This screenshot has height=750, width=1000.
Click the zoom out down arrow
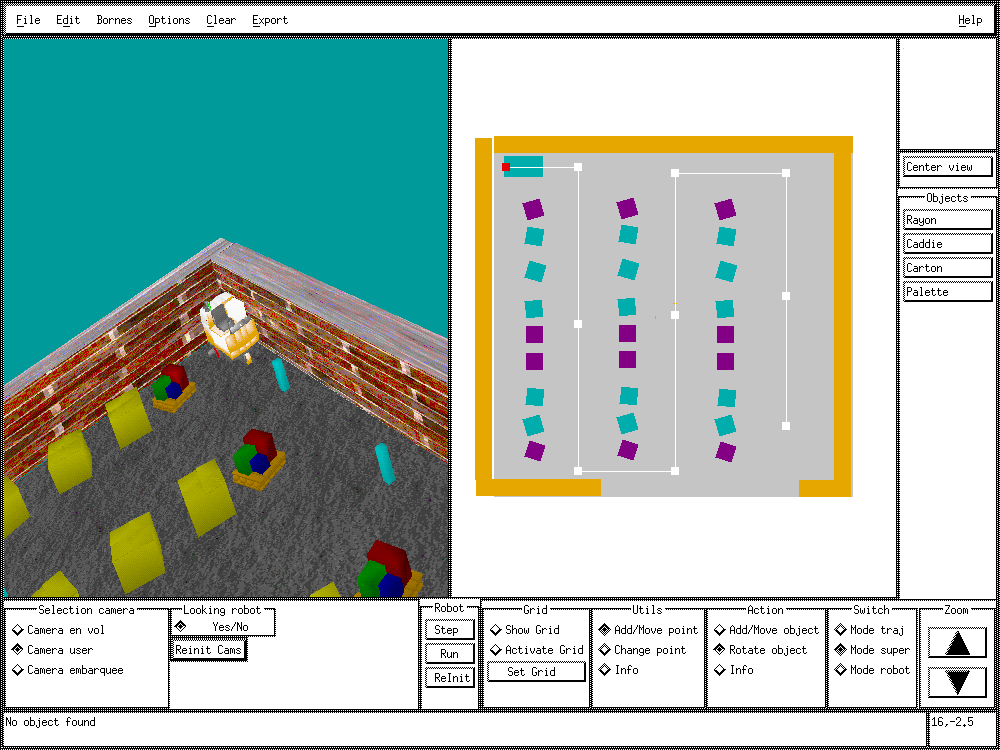pyautogui.click(x=957, y=681)
